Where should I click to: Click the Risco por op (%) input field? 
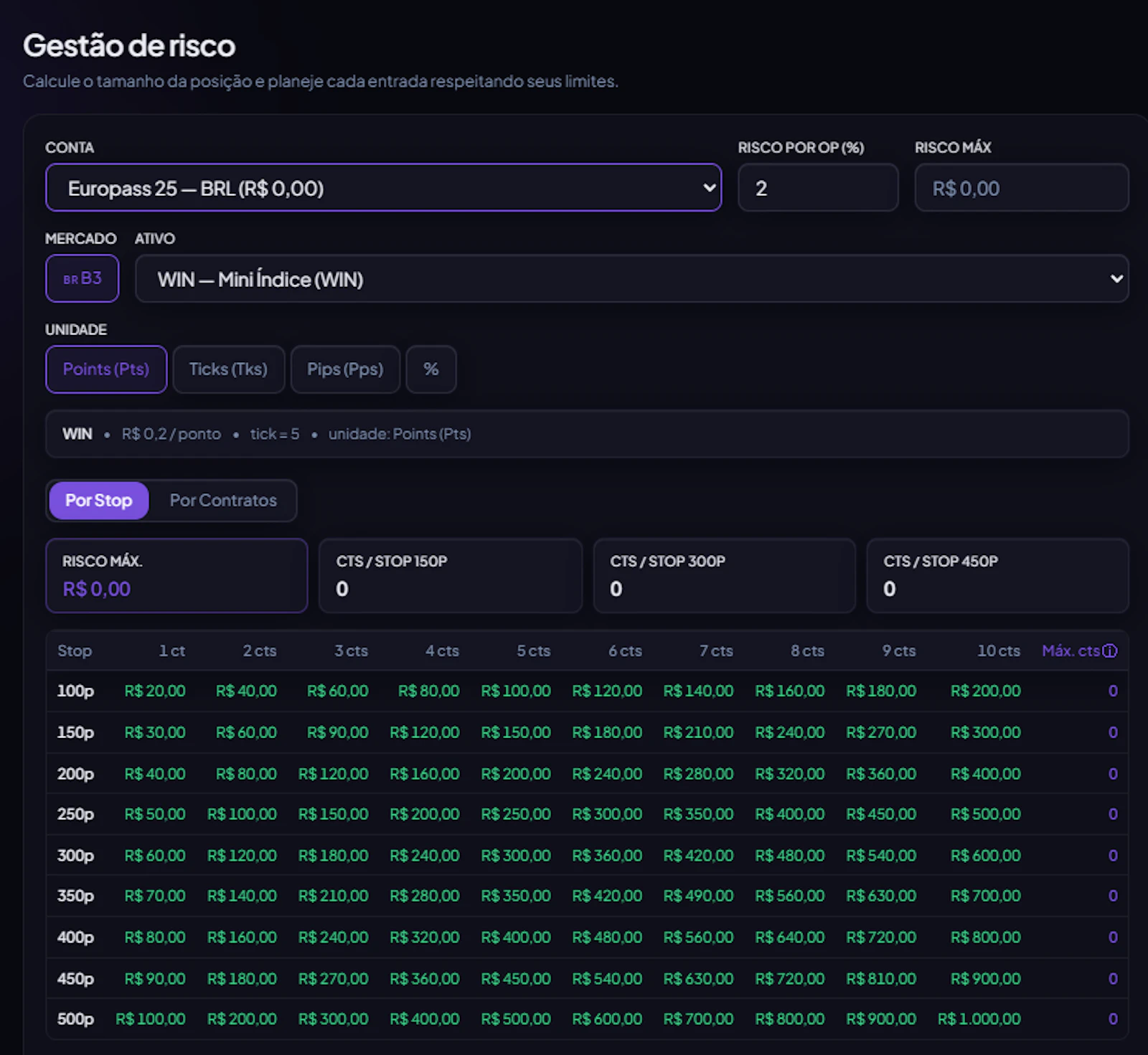click(818, 188)
